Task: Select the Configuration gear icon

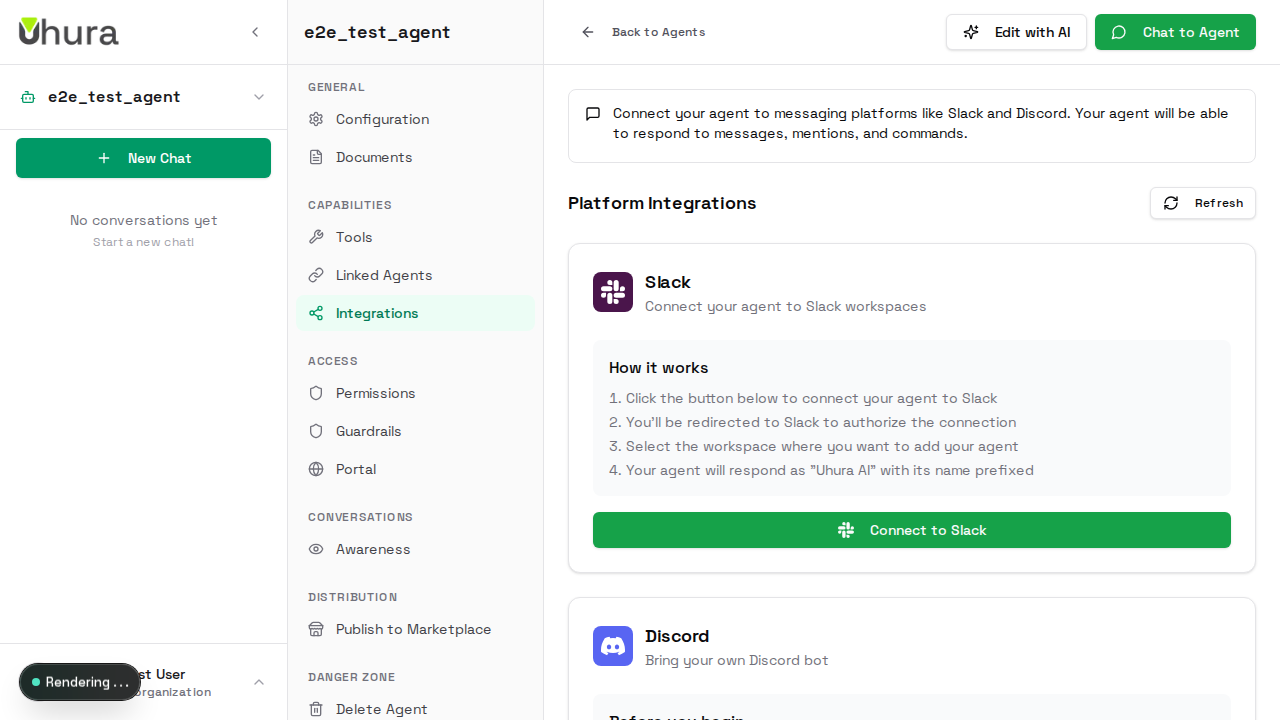Action: click(x=315, y=119)
